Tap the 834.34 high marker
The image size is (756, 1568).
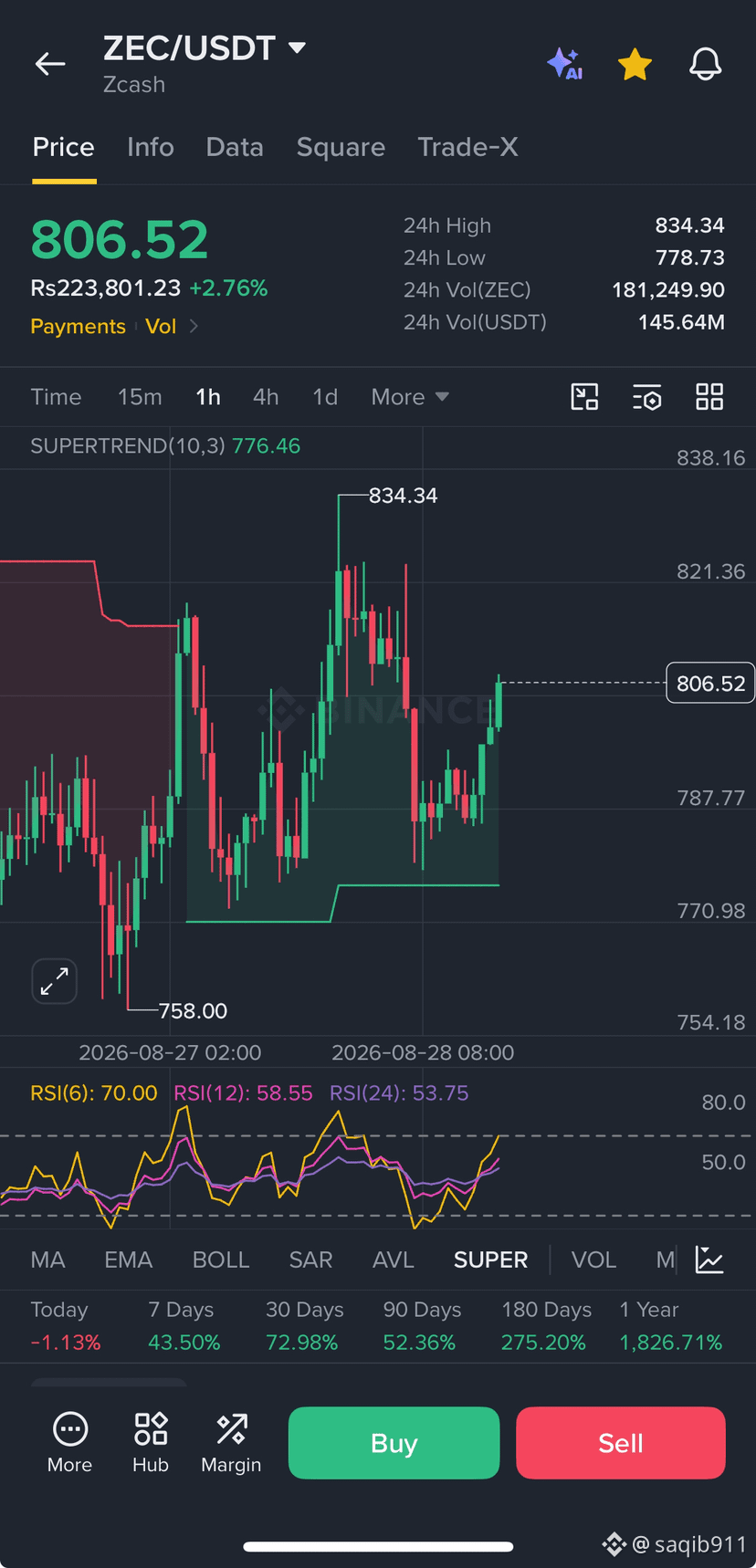(x=403, y=496)
